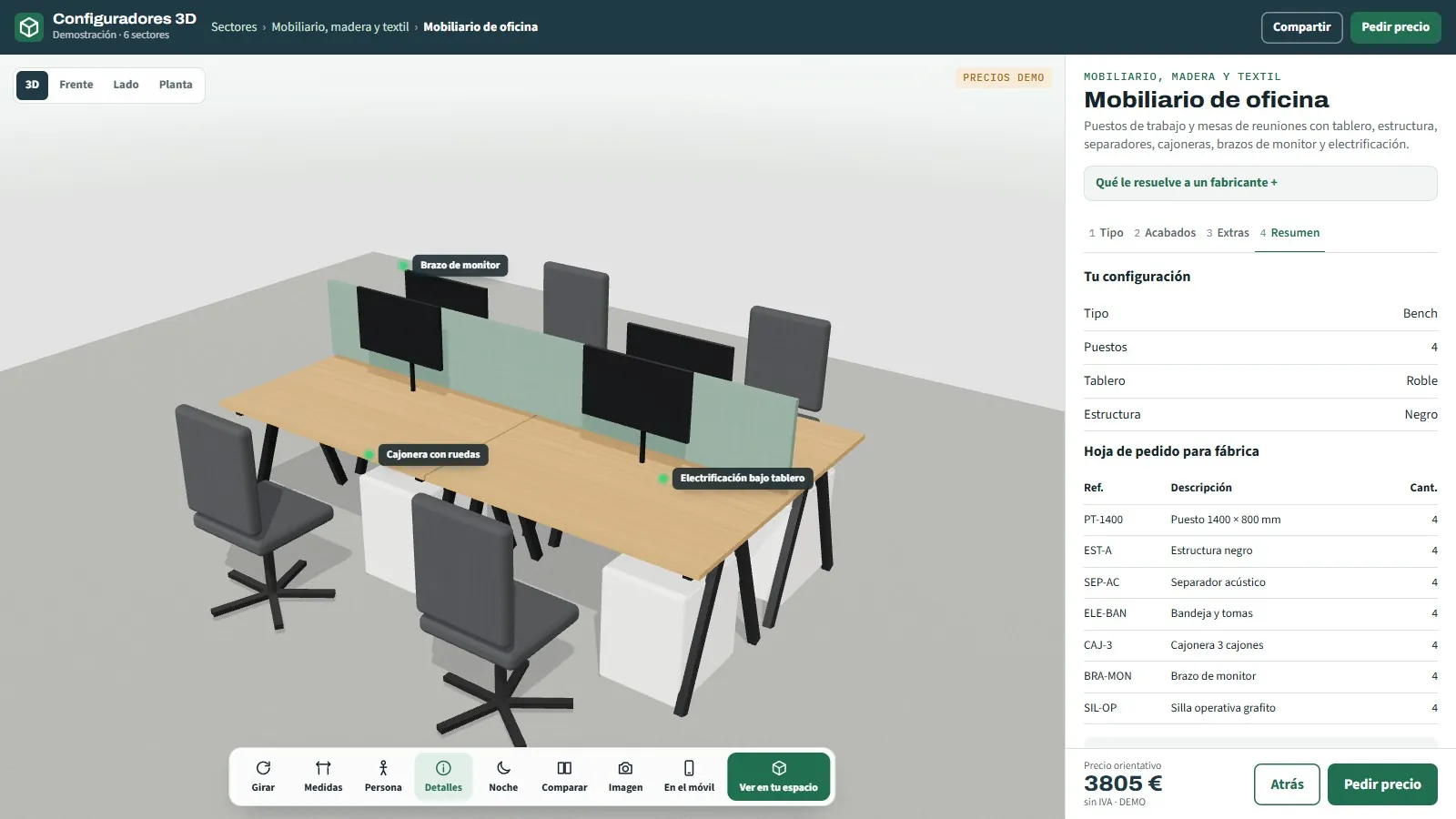The height and width of the screenshot is (819, 1456).
Task: Click Pedir precio in the top header
Action: point(1395,27)
